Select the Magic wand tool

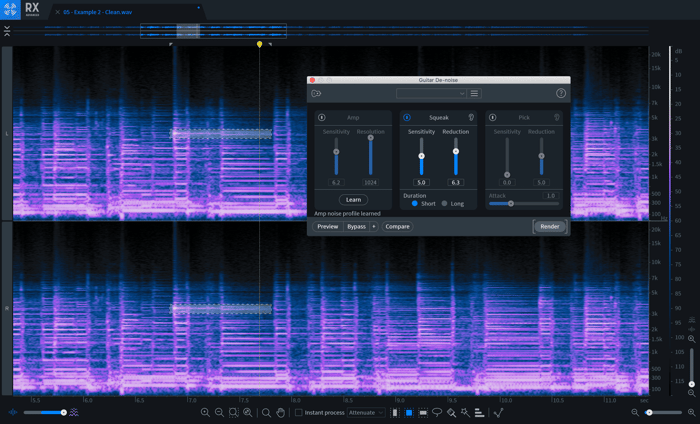465,413
